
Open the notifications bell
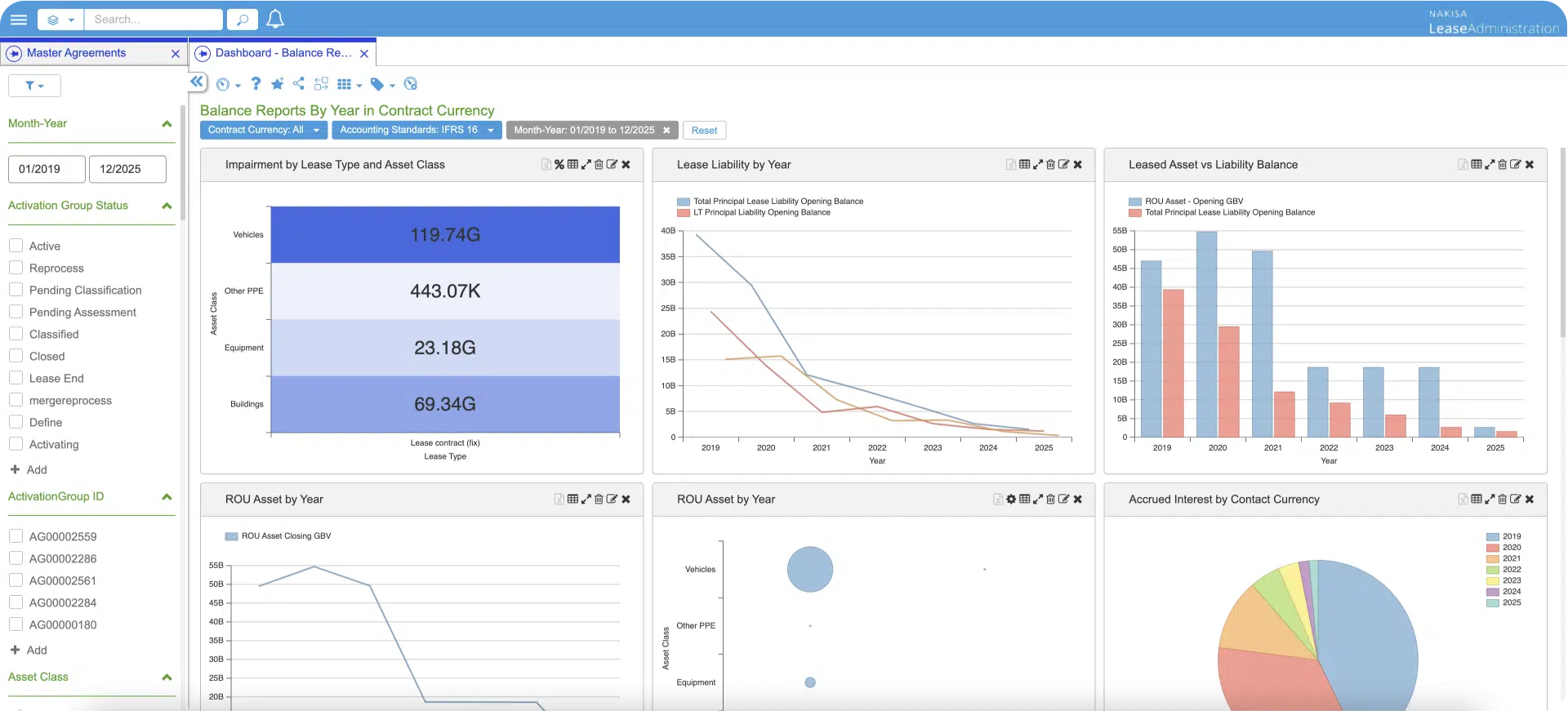tap(275, 19)
